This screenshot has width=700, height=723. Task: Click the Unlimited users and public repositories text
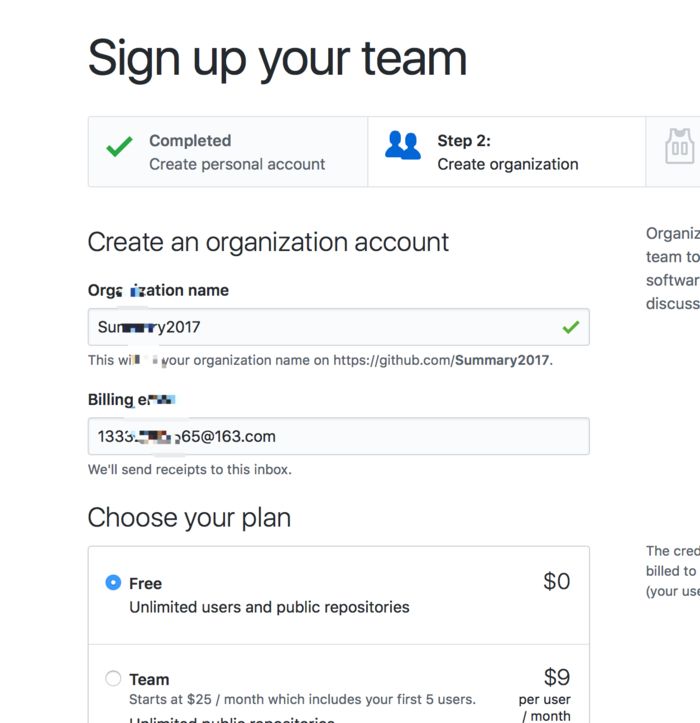(x=269, y=606)
